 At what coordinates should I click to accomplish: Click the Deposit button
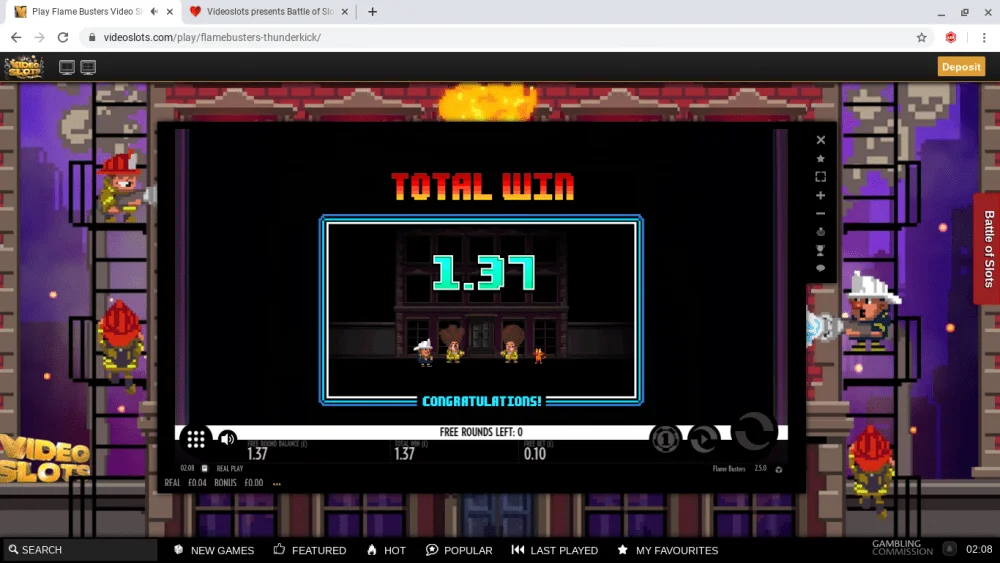coord(961,66)
